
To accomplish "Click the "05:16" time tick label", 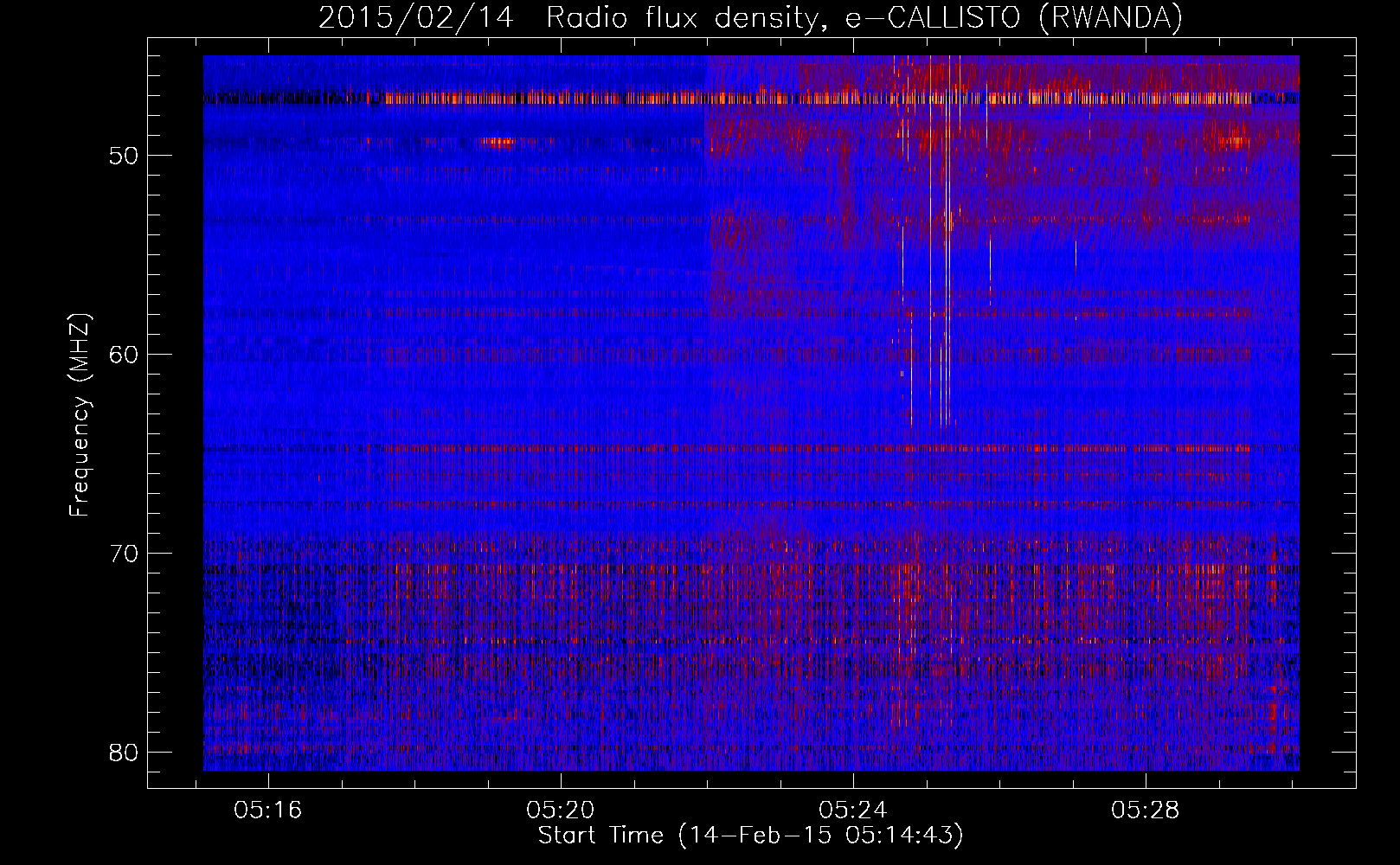I will 268,811.
